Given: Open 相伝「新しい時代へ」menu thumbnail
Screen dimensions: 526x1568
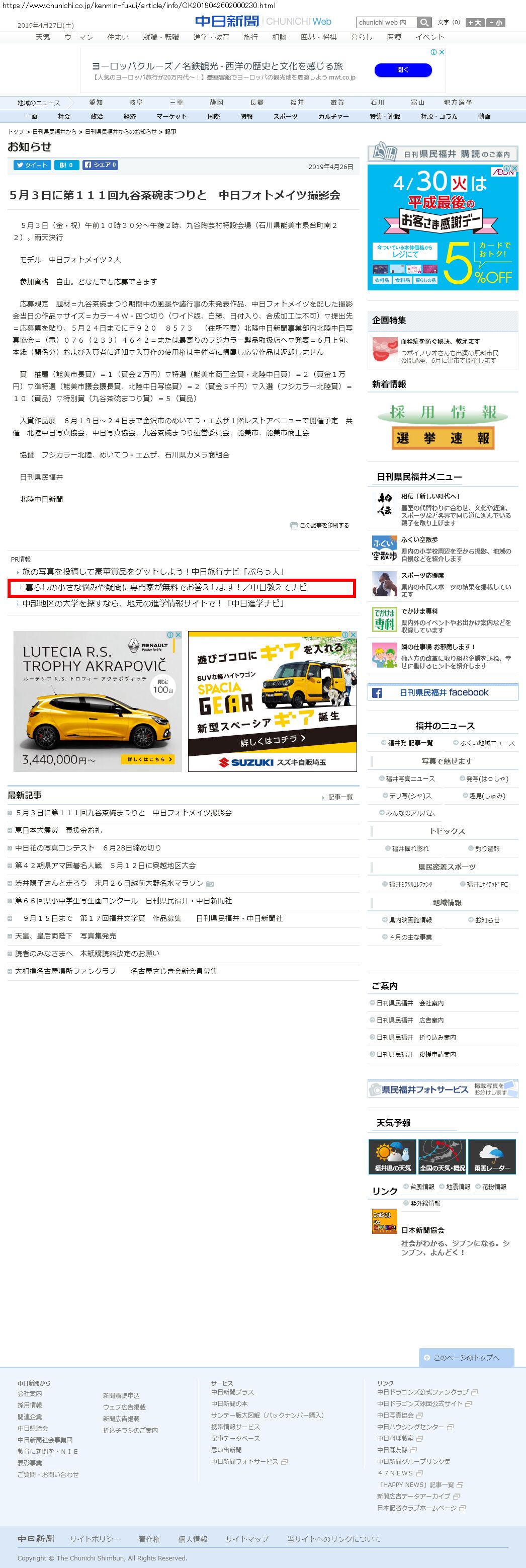Looking at the screenshot, I should (384, 505).
